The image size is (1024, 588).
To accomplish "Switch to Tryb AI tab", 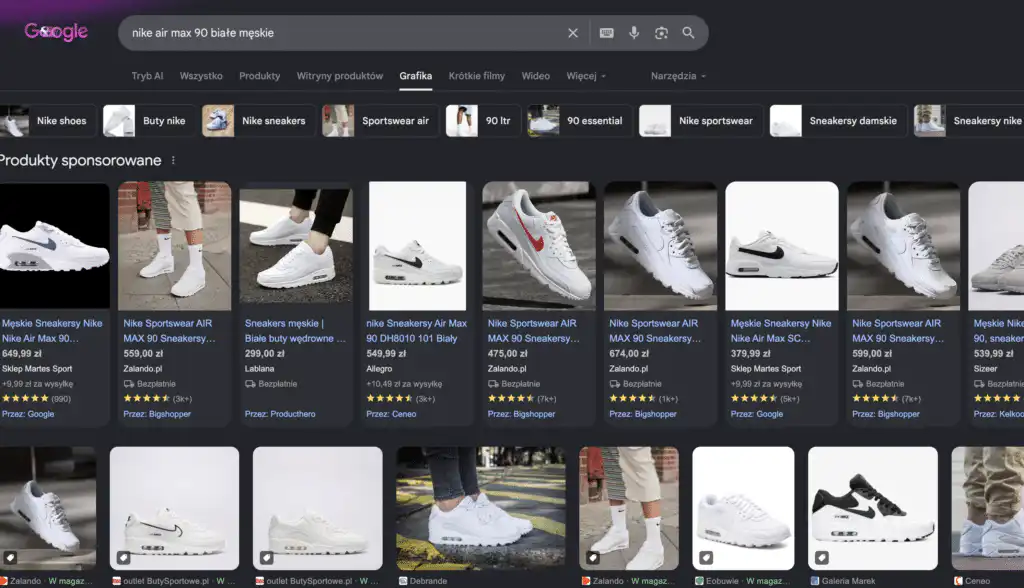I will tap(148, 76).
